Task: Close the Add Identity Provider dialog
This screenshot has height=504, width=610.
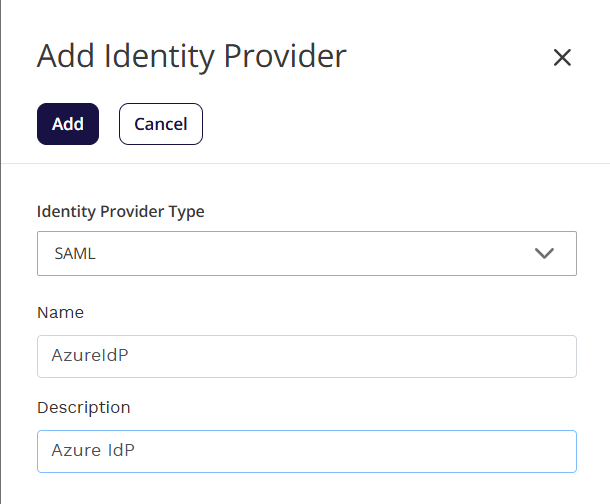Action: (562, 57)
